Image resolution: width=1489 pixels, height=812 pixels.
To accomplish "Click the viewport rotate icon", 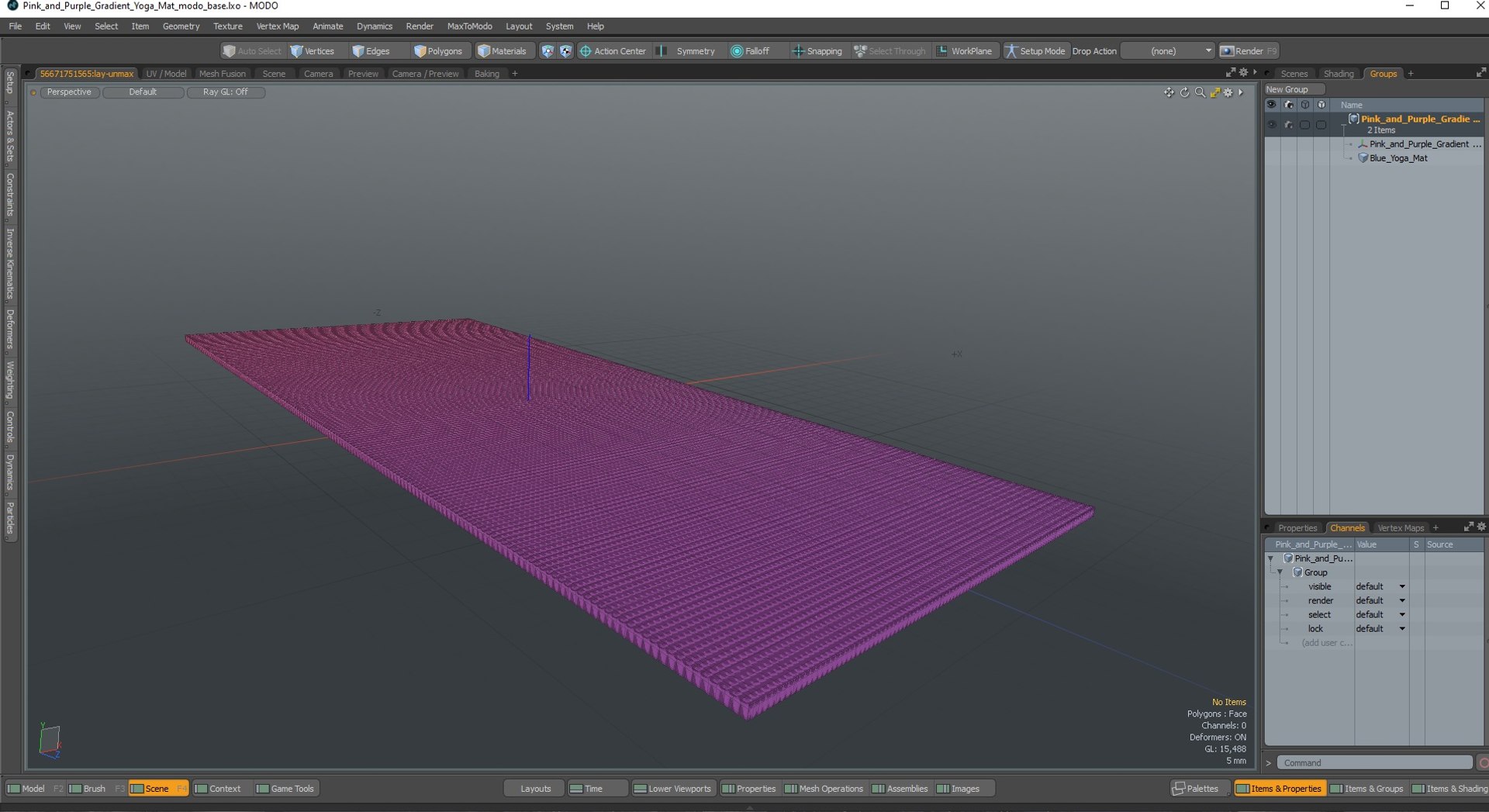I will point(1184,92).
